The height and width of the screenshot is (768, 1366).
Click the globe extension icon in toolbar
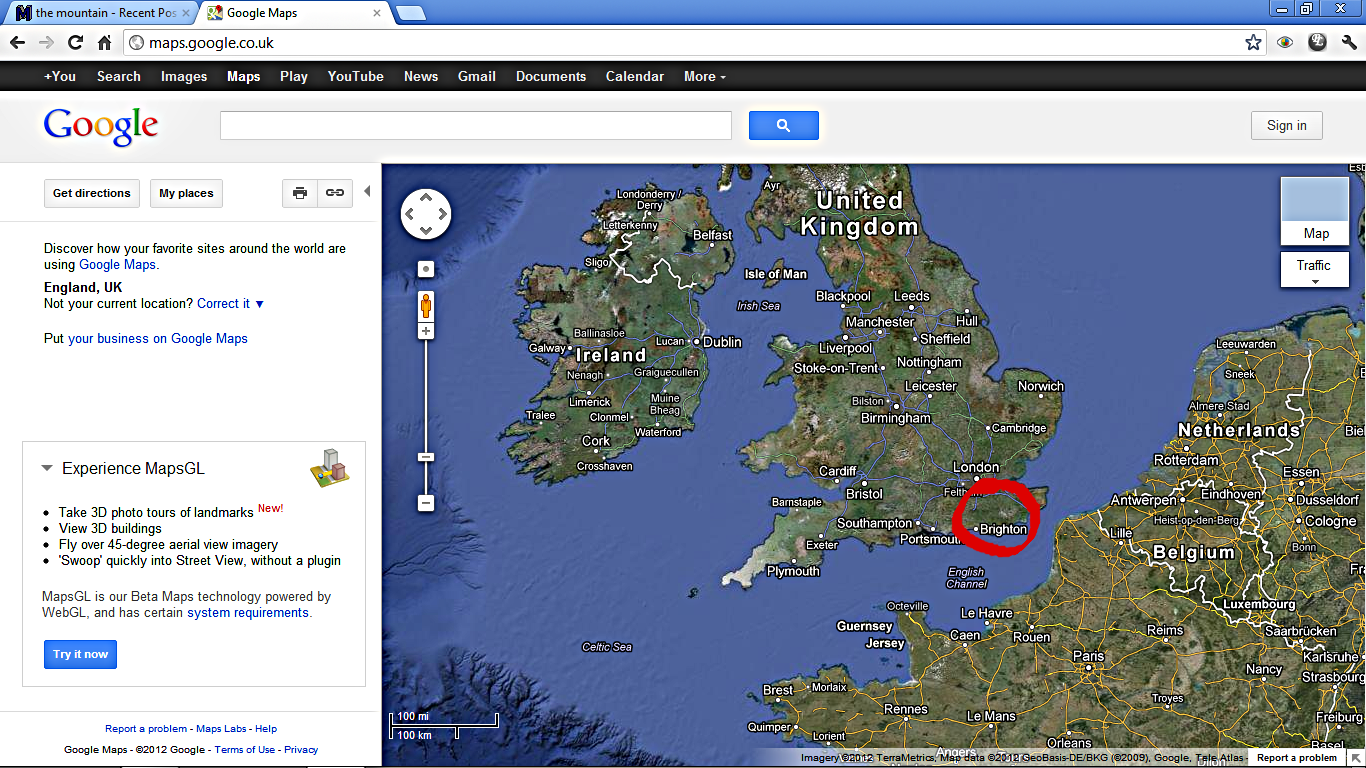point(1317,43)
